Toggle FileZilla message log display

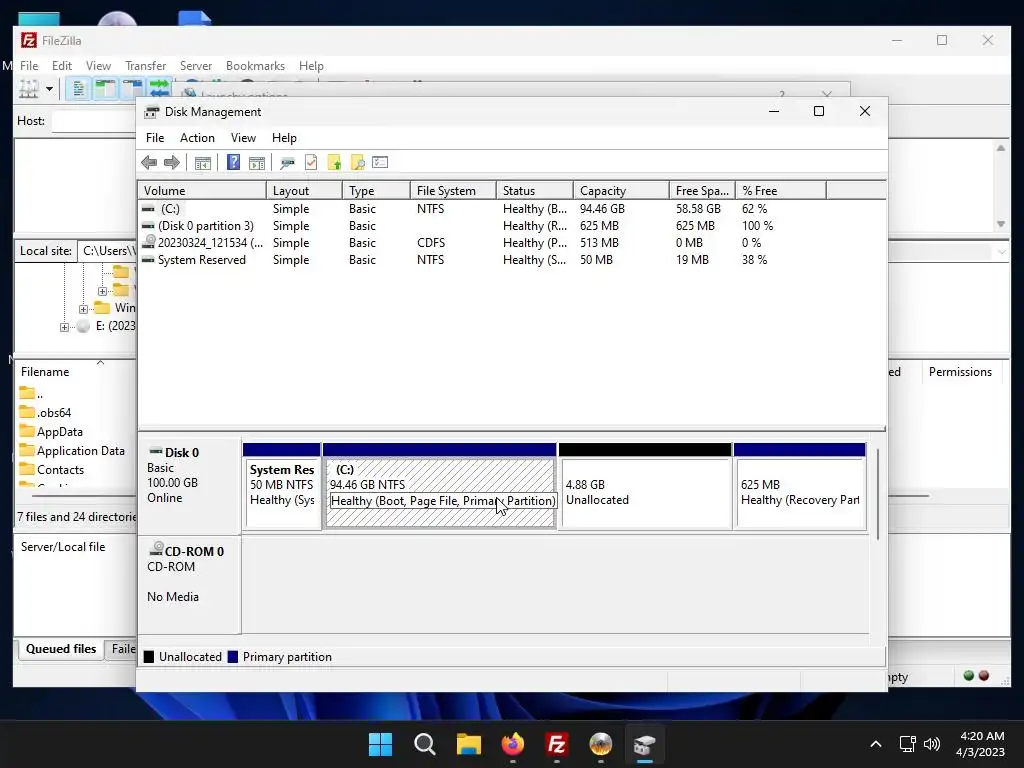tap(78, 88)
